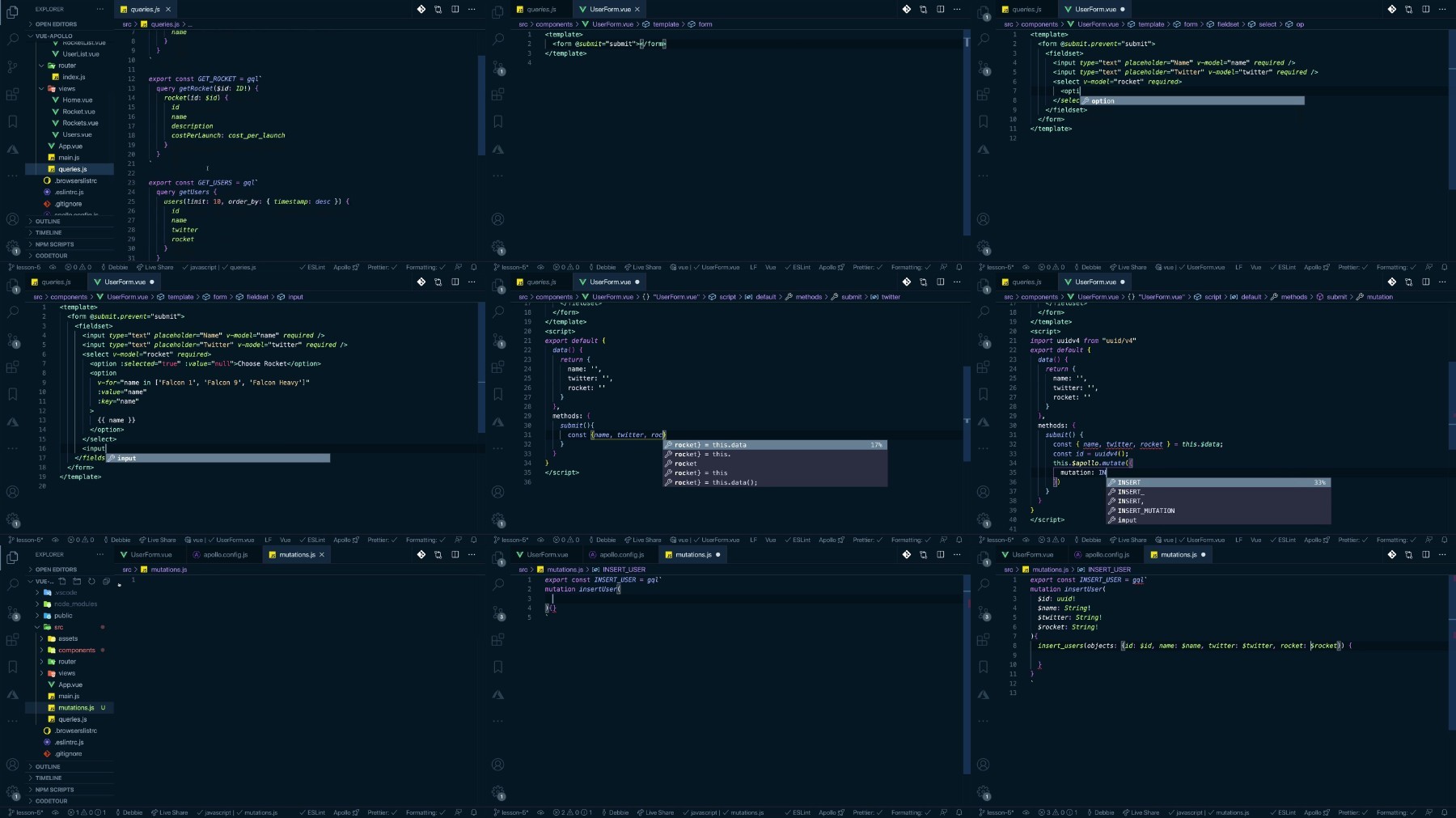Click Open Changes icon above queries.js code
The height and width of the screenshot is (818, 1456).
tap(438, 10)
